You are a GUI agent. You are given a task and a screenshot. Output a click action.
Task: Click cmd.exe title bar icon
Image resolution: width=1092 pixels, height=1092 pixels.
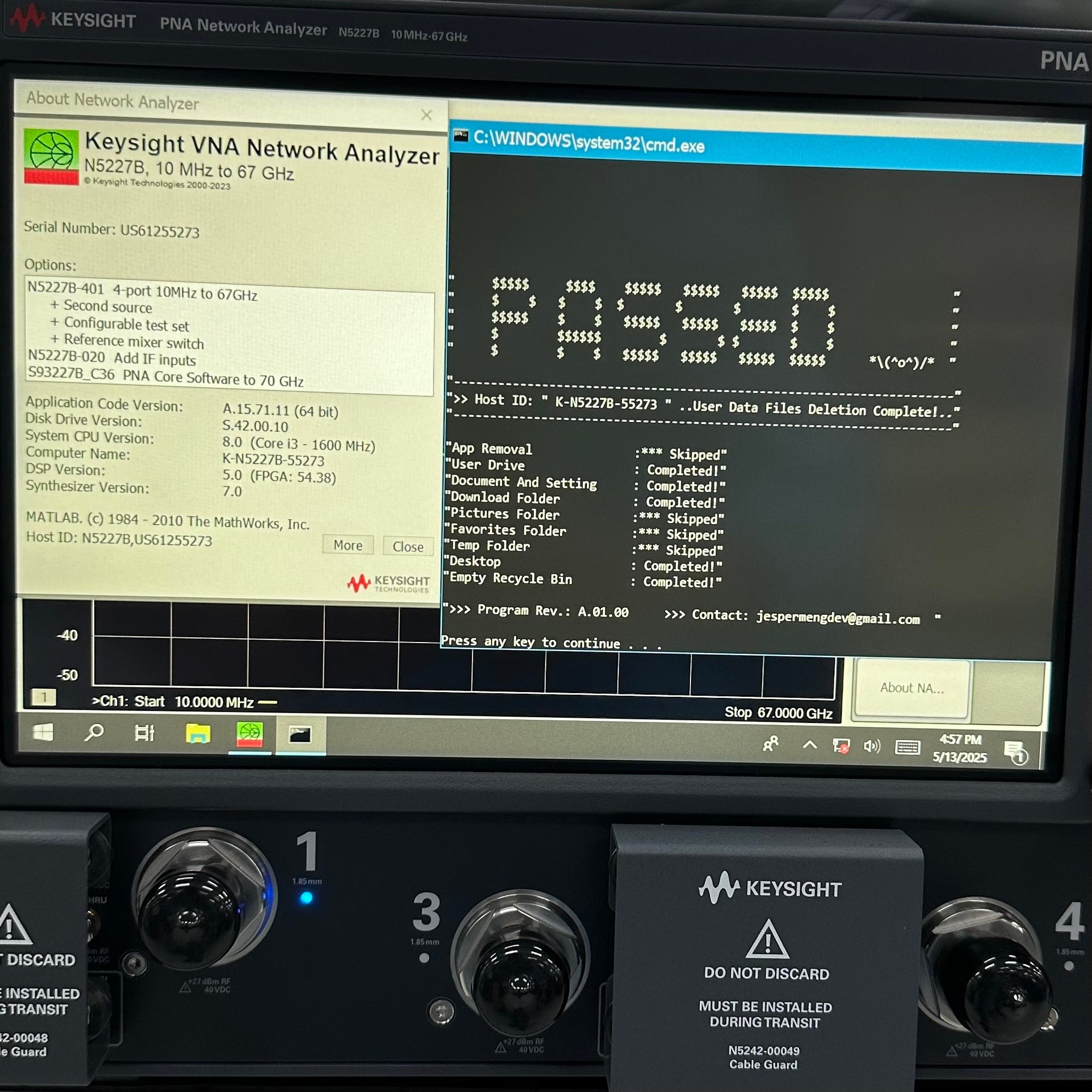tap(461, 135)
